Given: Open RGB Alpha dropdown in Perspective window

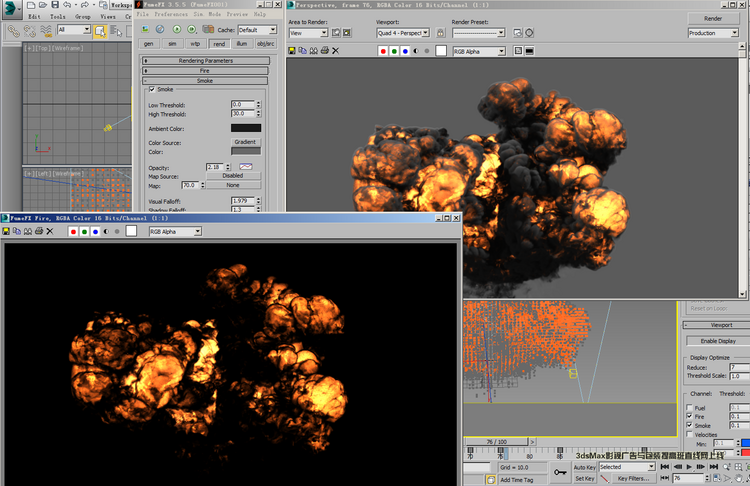Looking at the screenshot, I should coord(479,51).
